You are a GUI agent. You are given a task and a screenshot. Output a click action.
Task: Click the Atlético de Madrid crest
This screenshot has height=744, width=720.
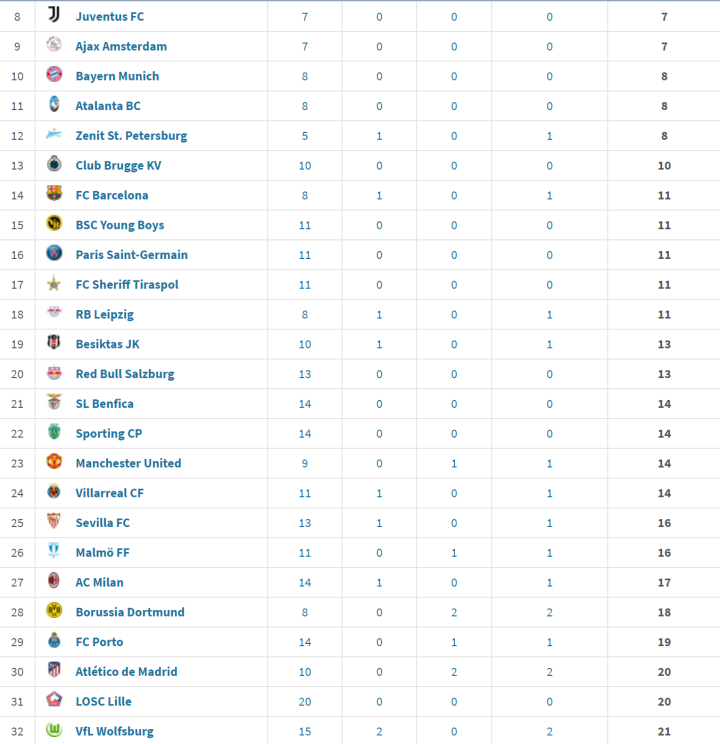[x=54, y=671]
